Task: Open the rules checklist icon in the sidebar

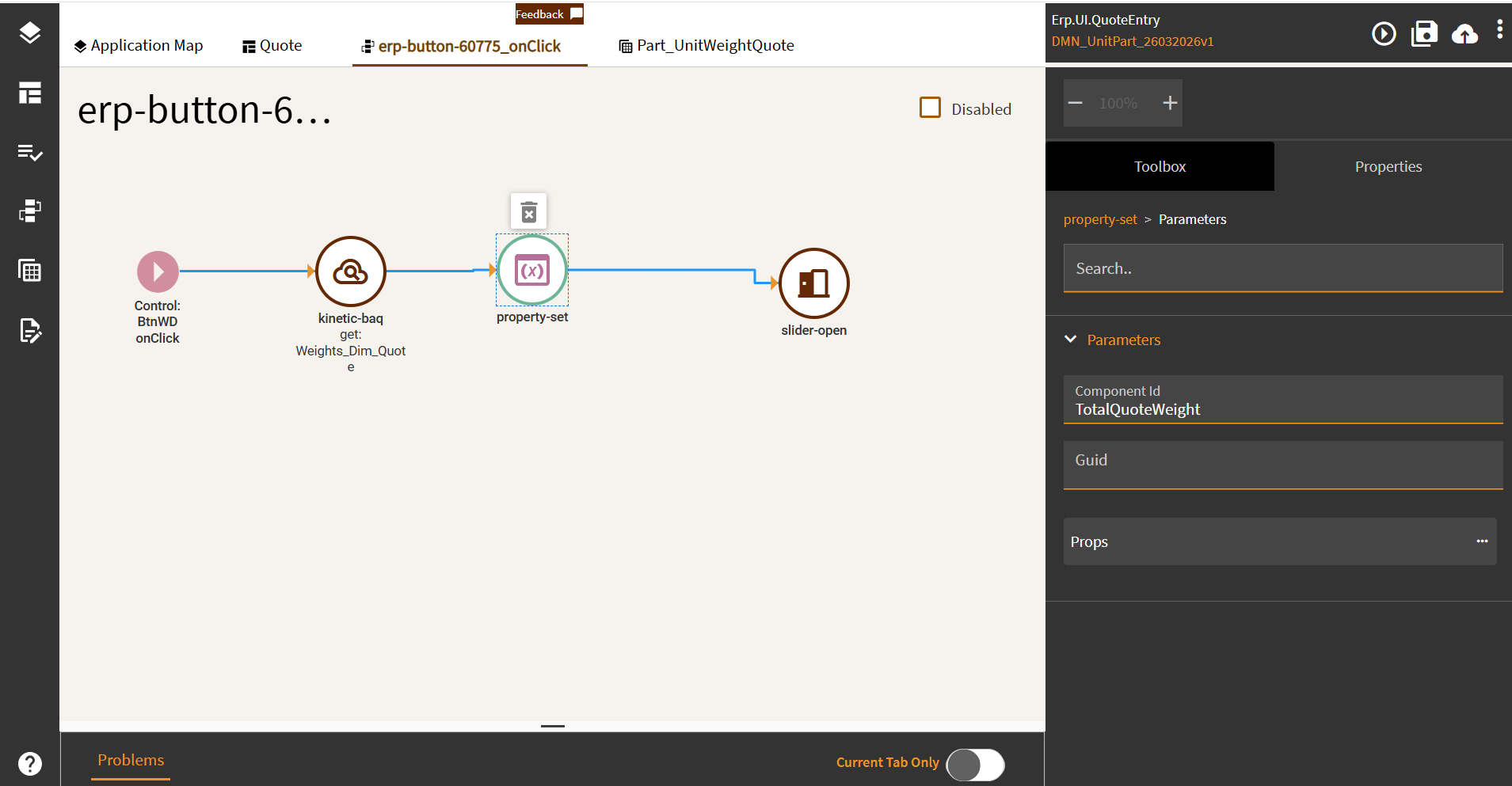Action: click(x=30, y=152)
